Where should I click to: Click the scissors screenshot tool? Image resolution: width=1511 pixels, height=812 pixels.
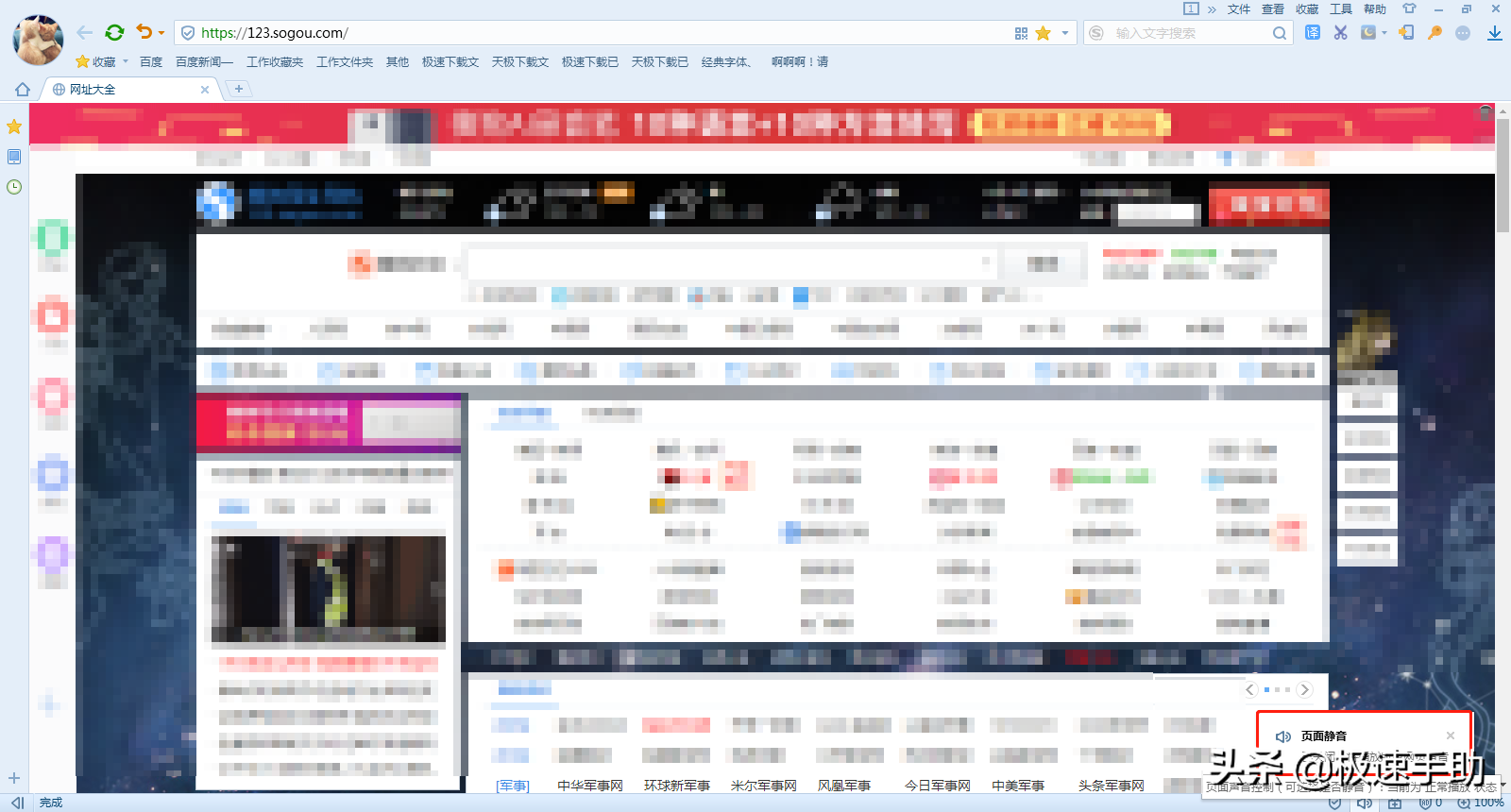point(1340,33)
